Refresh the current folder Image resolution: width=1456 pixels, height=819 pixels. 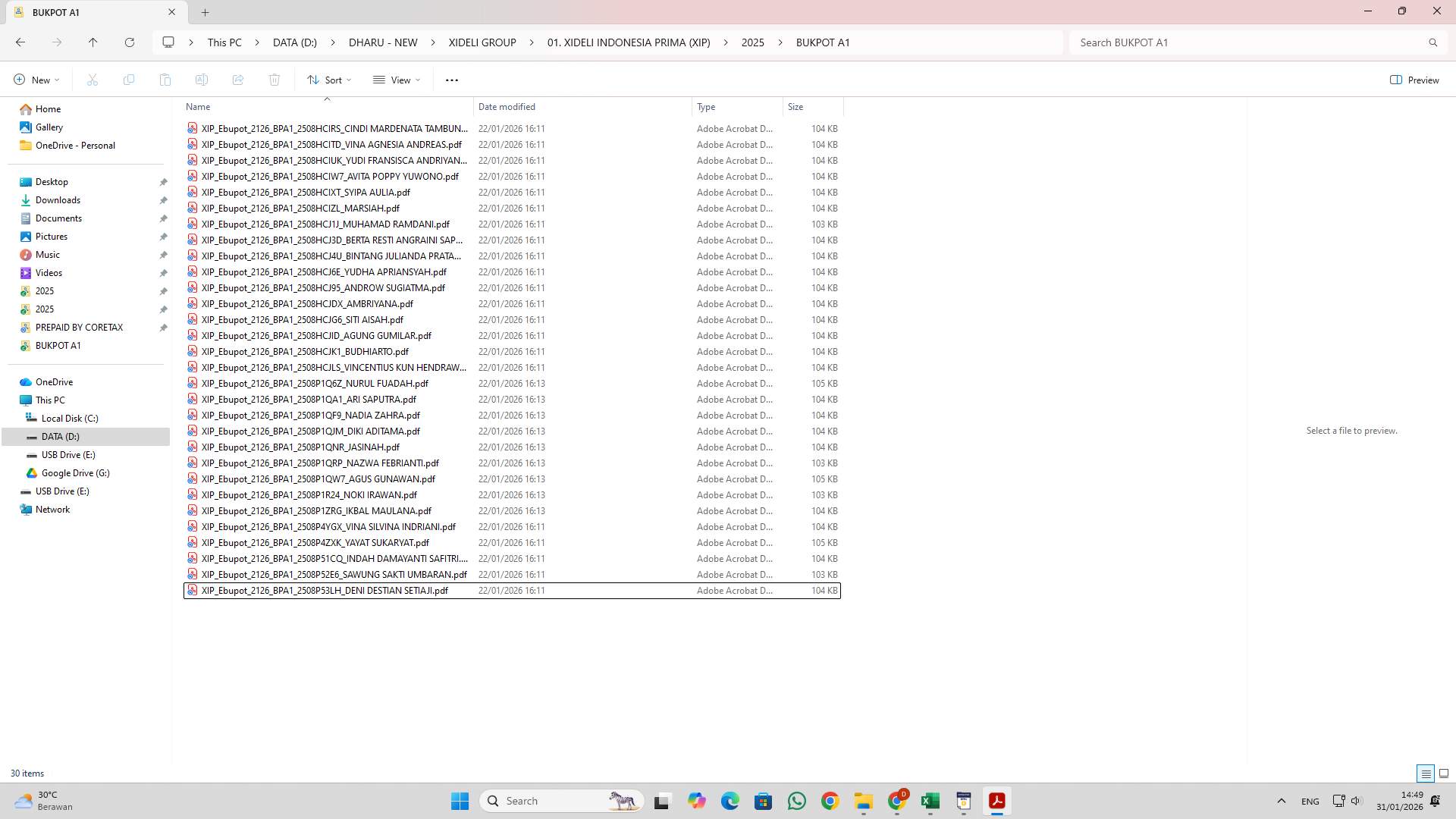click(130, 42)
